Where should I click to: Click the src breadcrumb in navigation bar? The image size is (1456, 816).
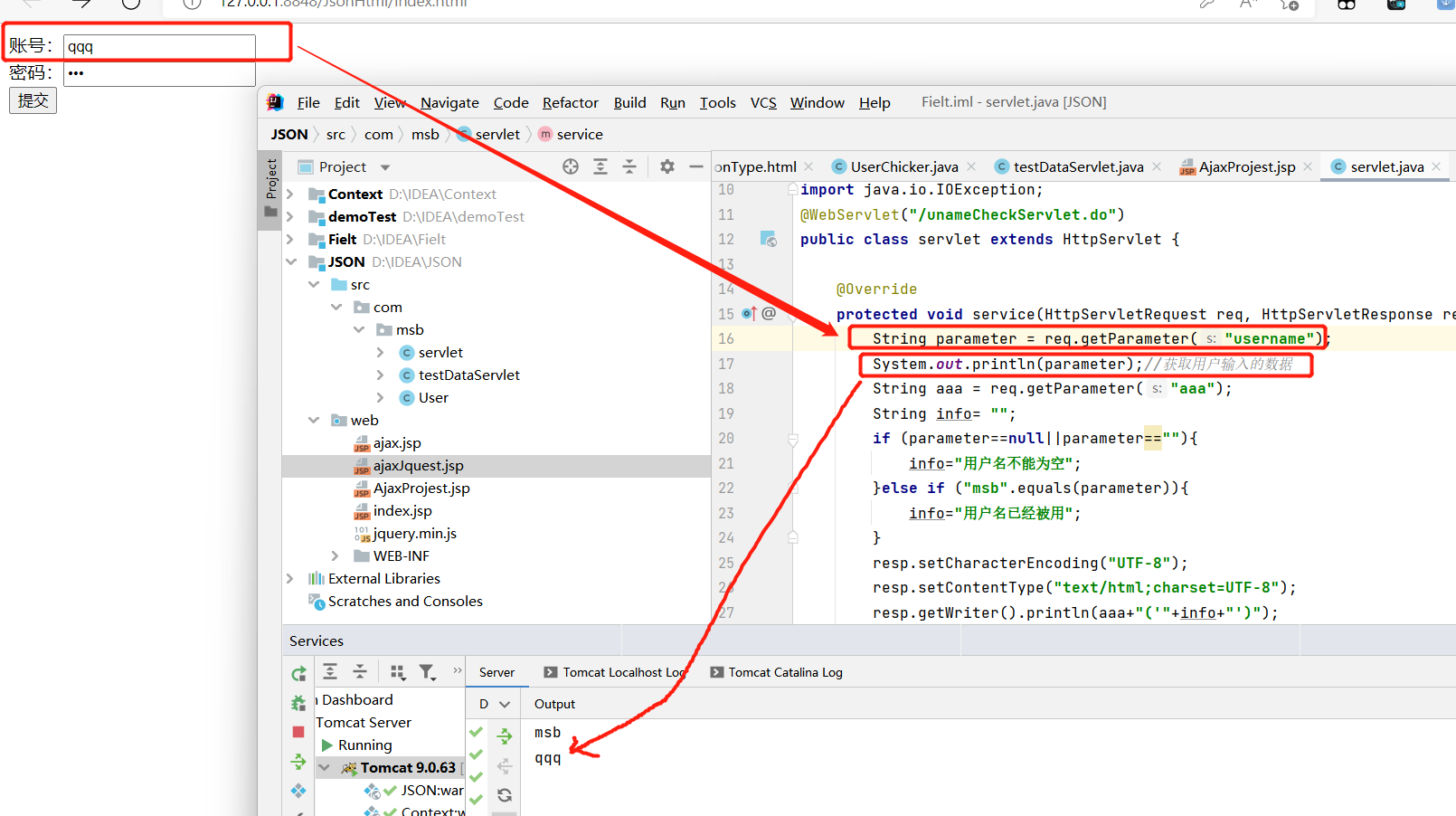click(x=336, y=134)
